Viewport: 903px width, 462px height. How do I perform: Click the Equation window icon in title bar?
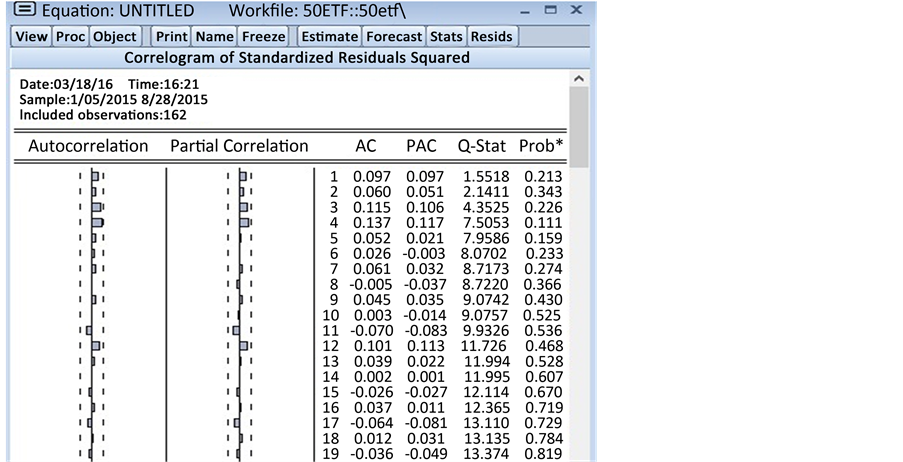[22, 11]
